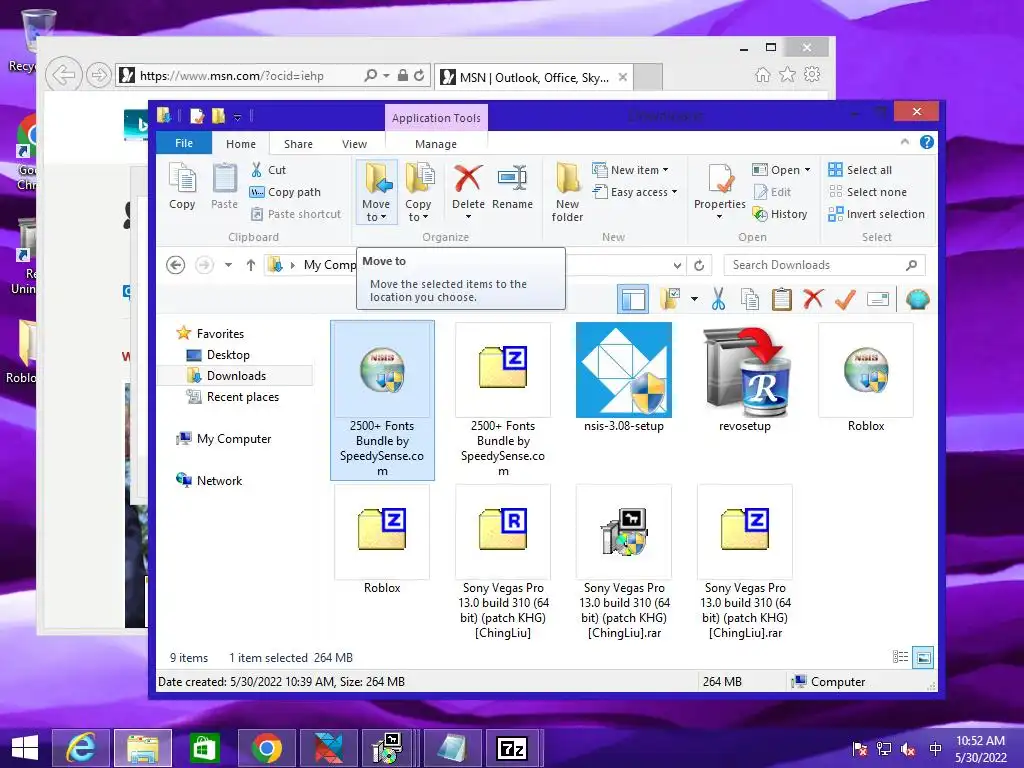Open folder options toolbar dropdown arrow
This screenshot has width=1024, height=768.
694,300
